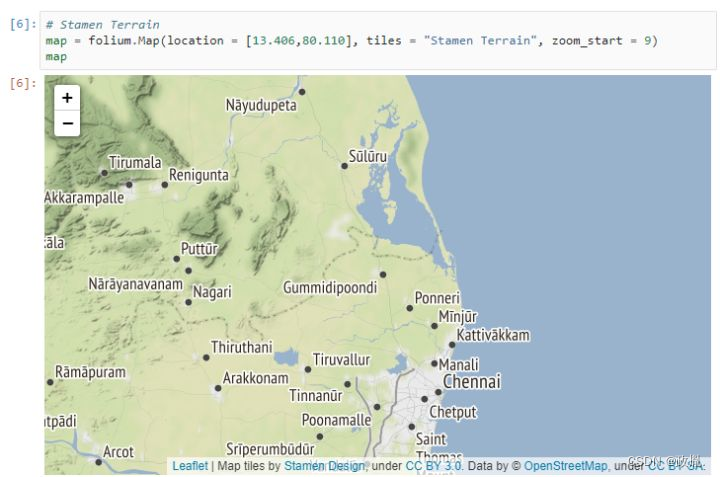Select the output prompt [6] beside the map
Viewport: 720px width, 477px height.
point(22,83)
